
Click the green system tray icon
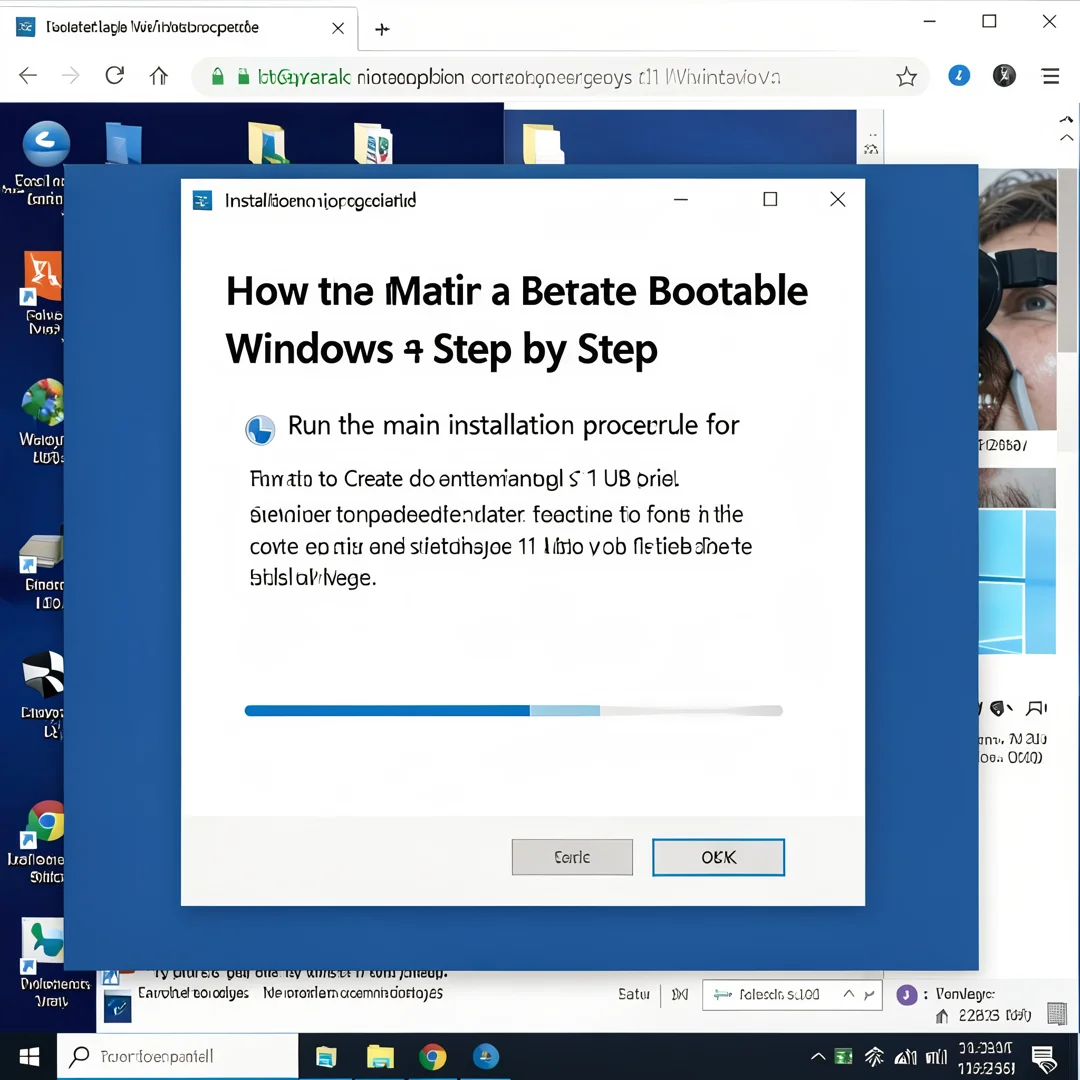click(843, 1056)
